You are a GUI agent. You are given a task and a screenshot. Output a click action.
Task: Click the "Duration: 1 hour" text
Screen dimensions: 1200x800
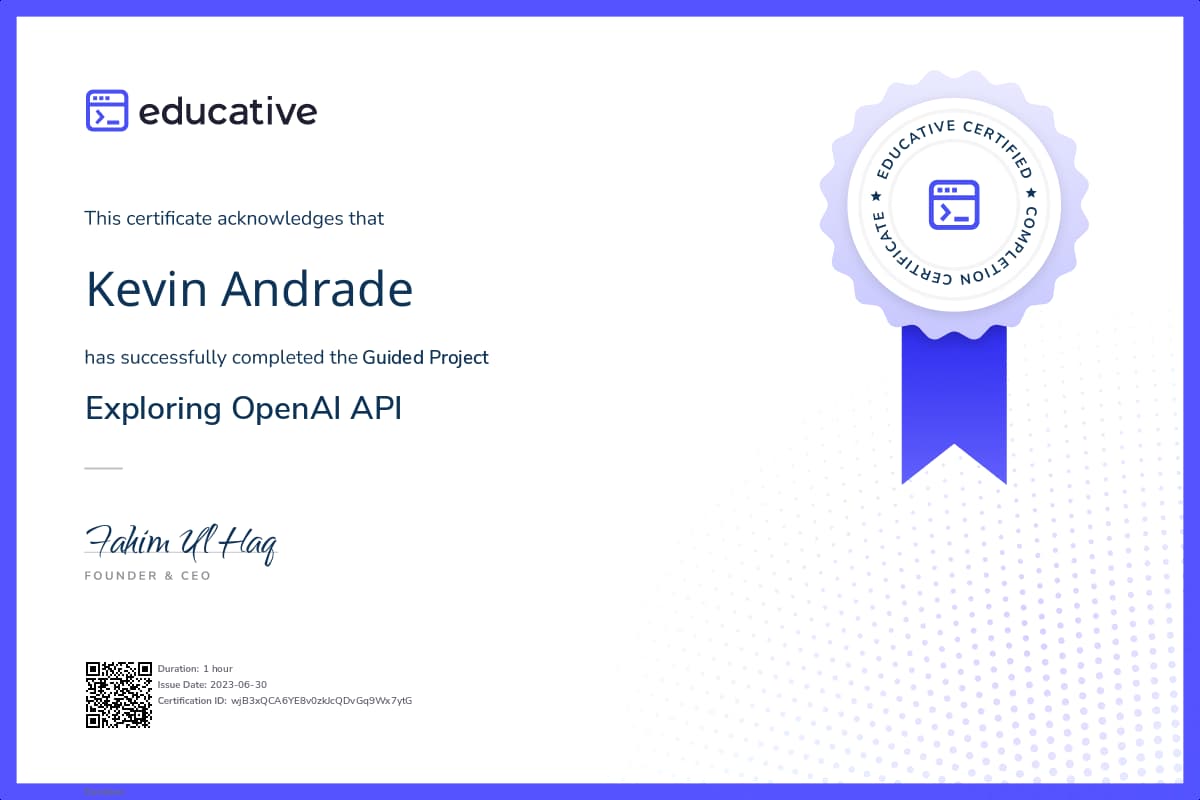(195, 668)
